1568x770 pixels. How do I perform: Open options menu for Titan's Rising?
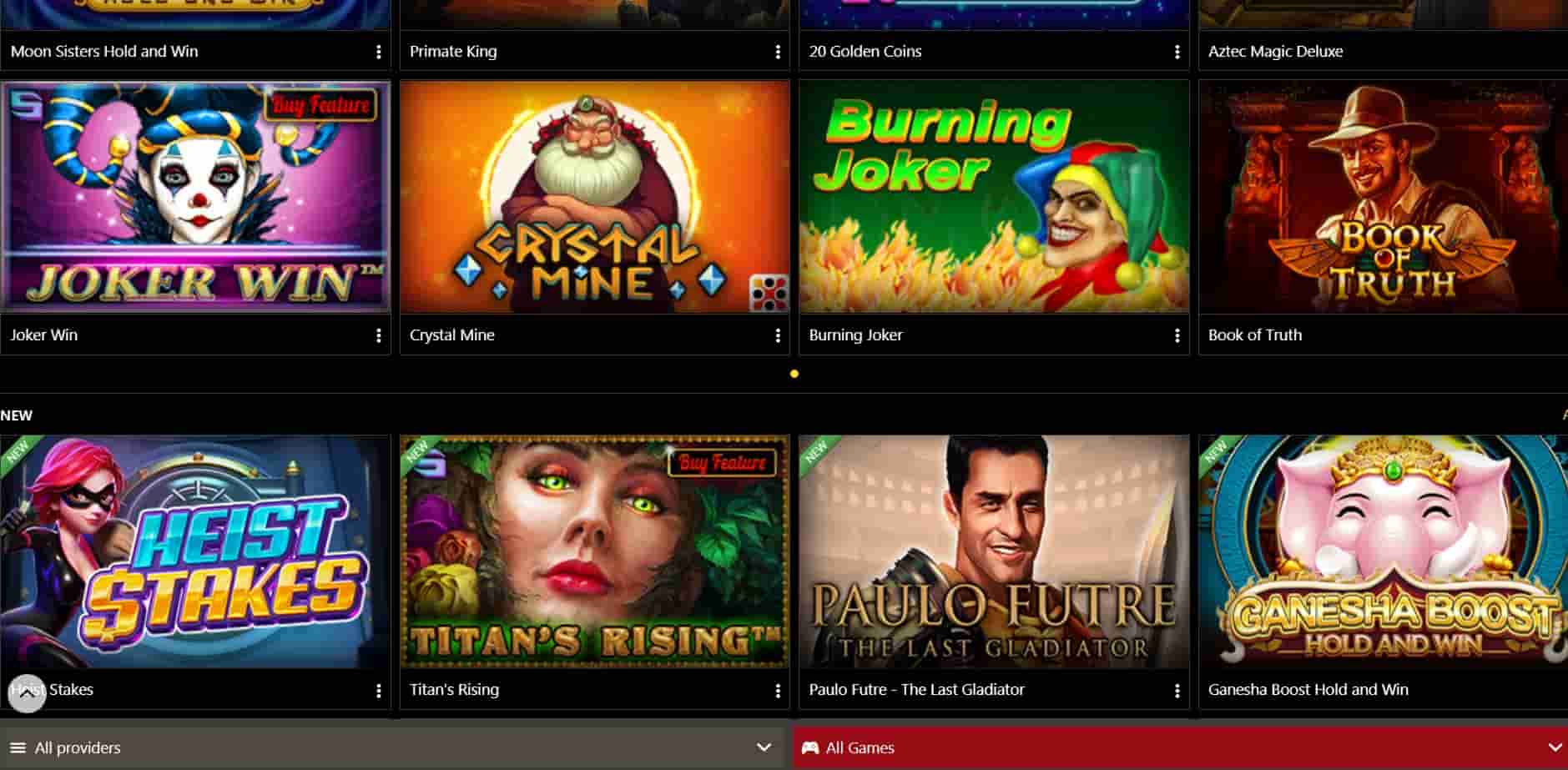coord(778,690)
